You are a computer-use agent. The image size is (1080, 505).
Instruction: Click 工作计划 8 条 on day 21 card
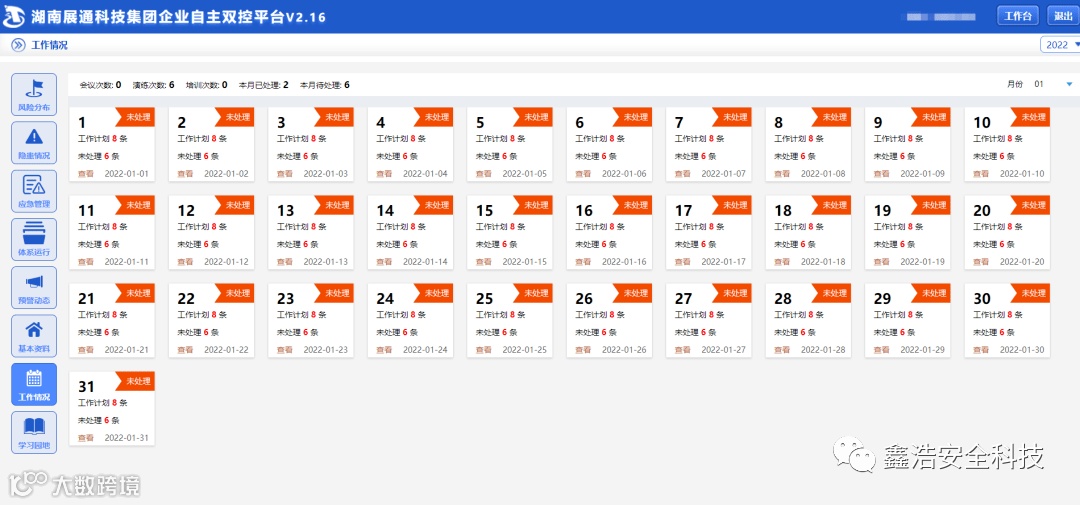[x=103, y=315]
